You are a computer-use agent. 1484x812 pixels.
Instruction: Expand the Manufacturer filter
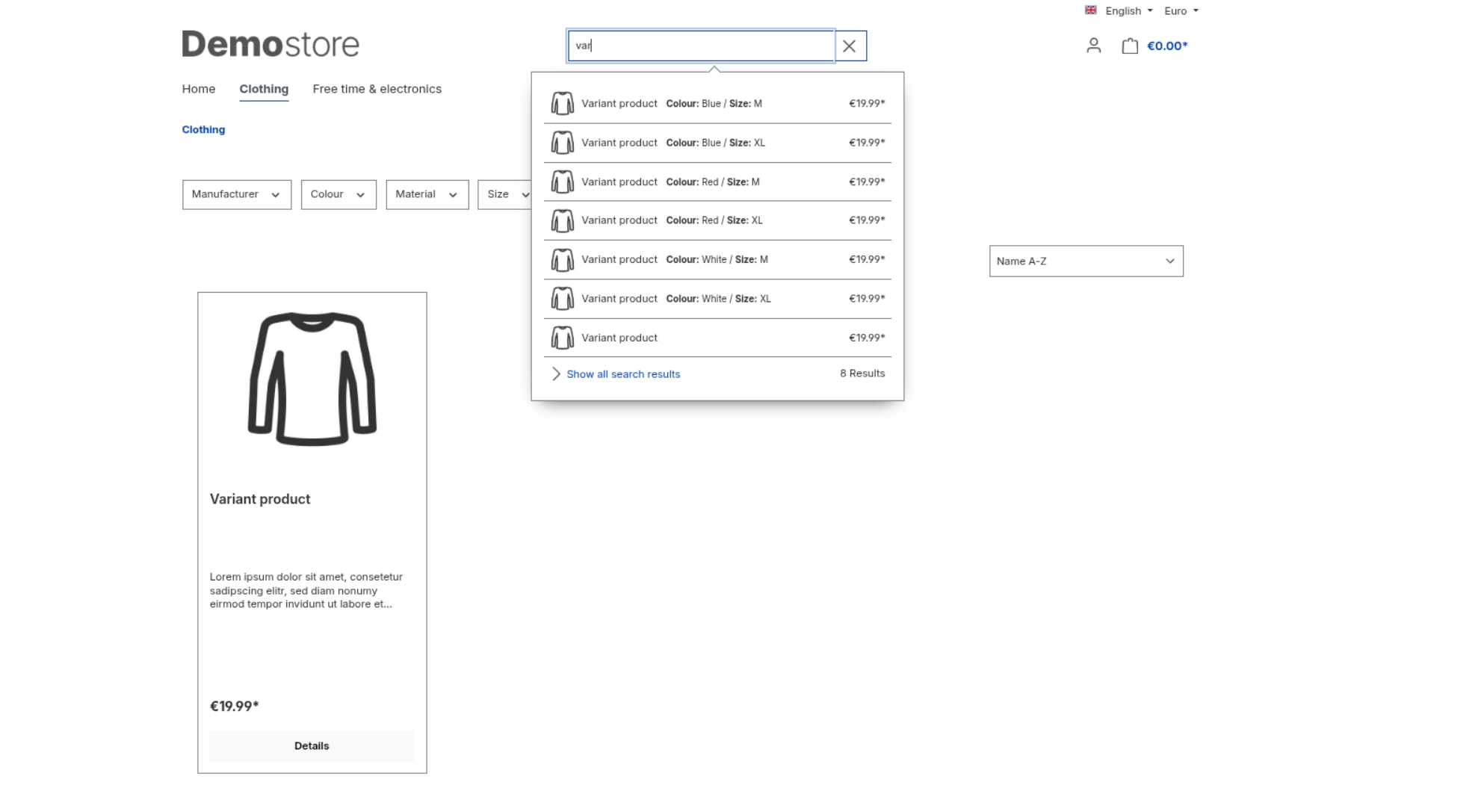[x=237, y=194]
